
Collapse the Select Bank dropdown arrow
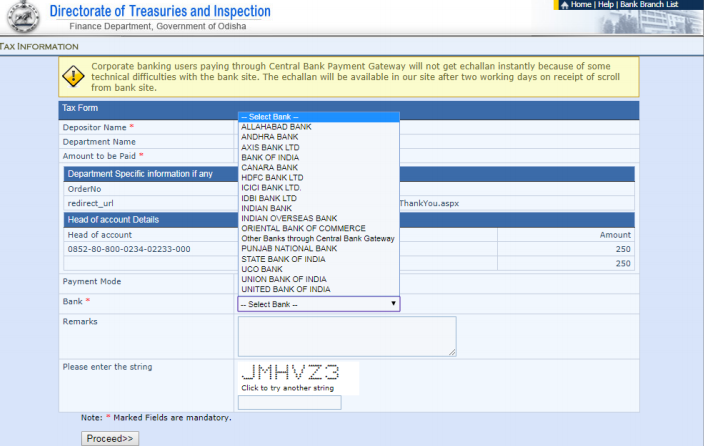(393, 304)
